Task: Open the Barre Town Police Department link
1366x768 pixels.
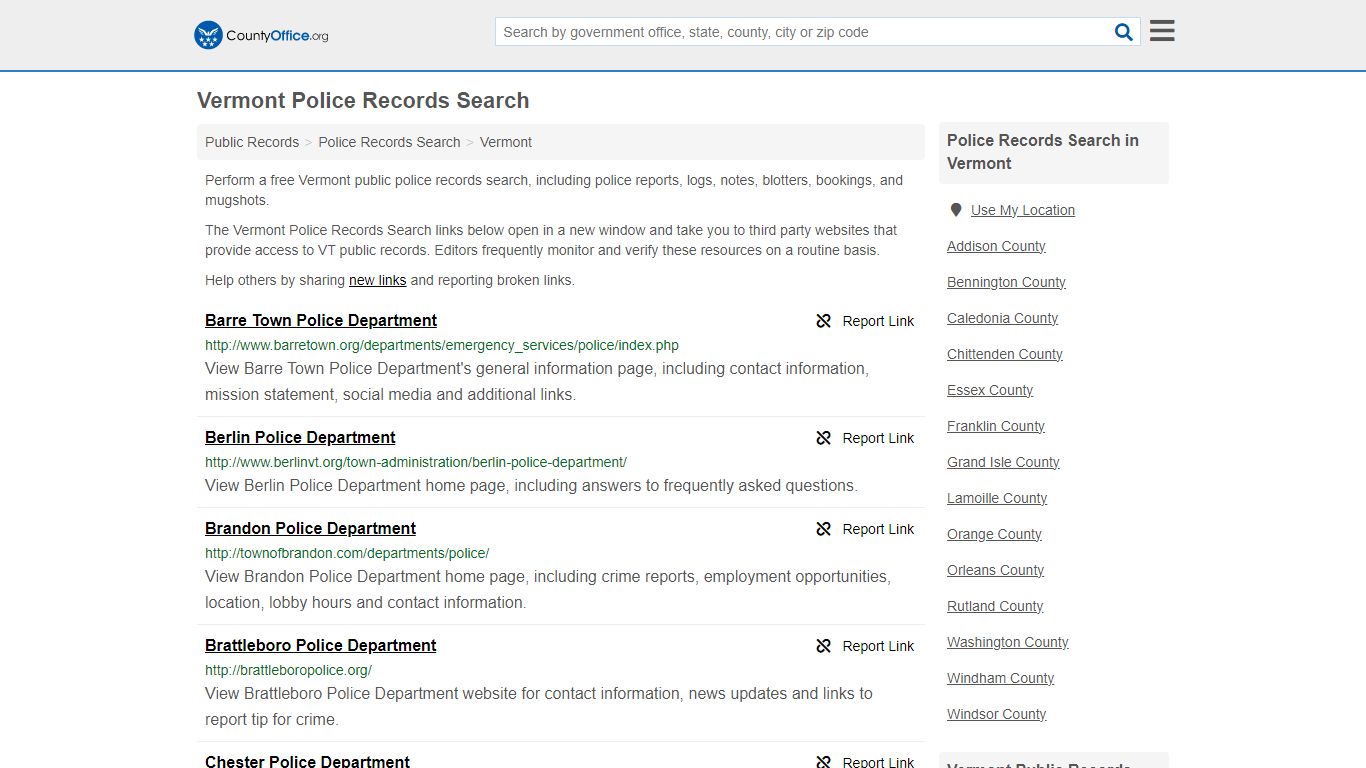Action: pyautogui.click(x=321, y=320)
